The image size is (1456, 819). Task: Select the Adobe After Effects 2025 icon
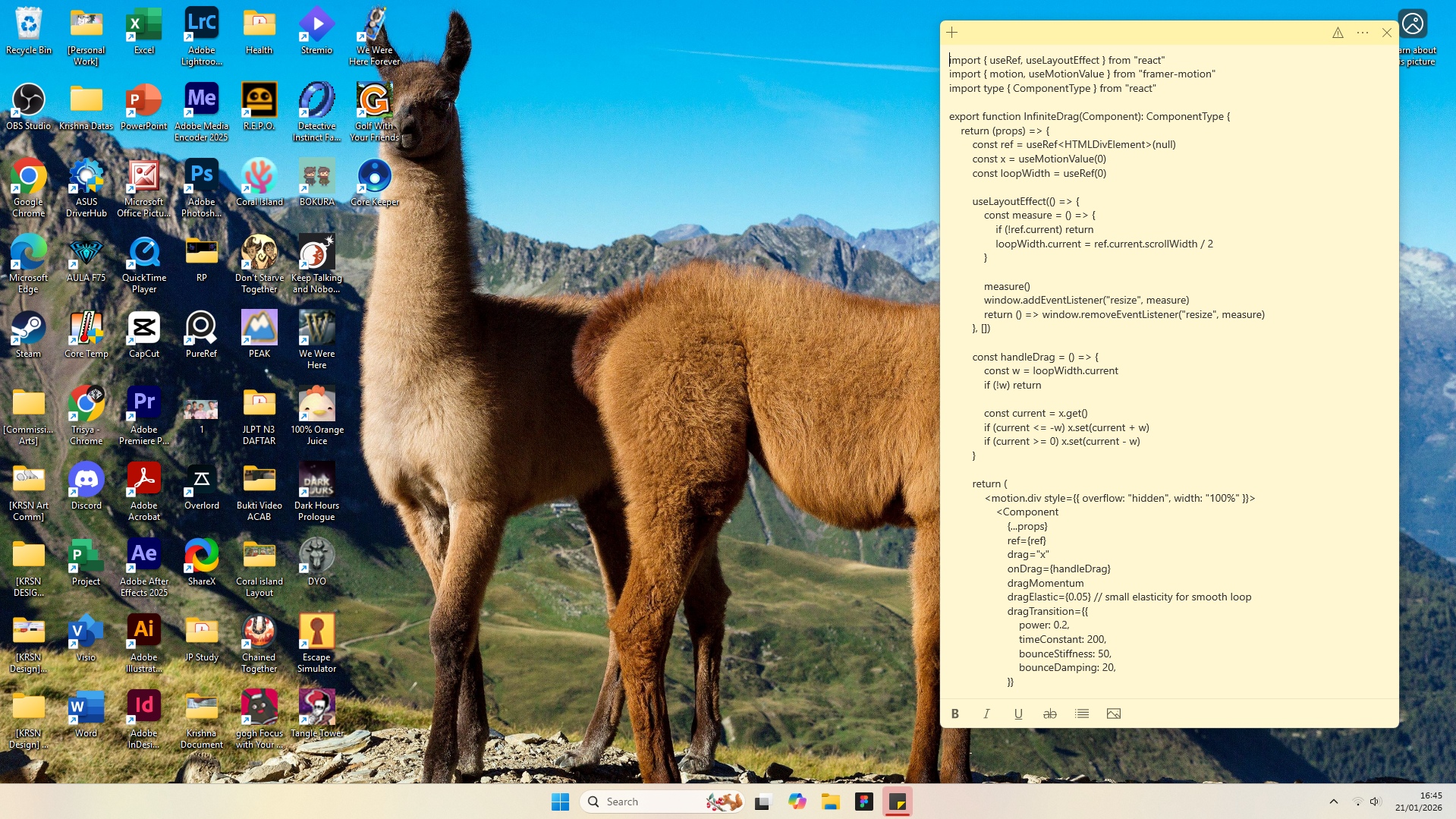[144, 567]
